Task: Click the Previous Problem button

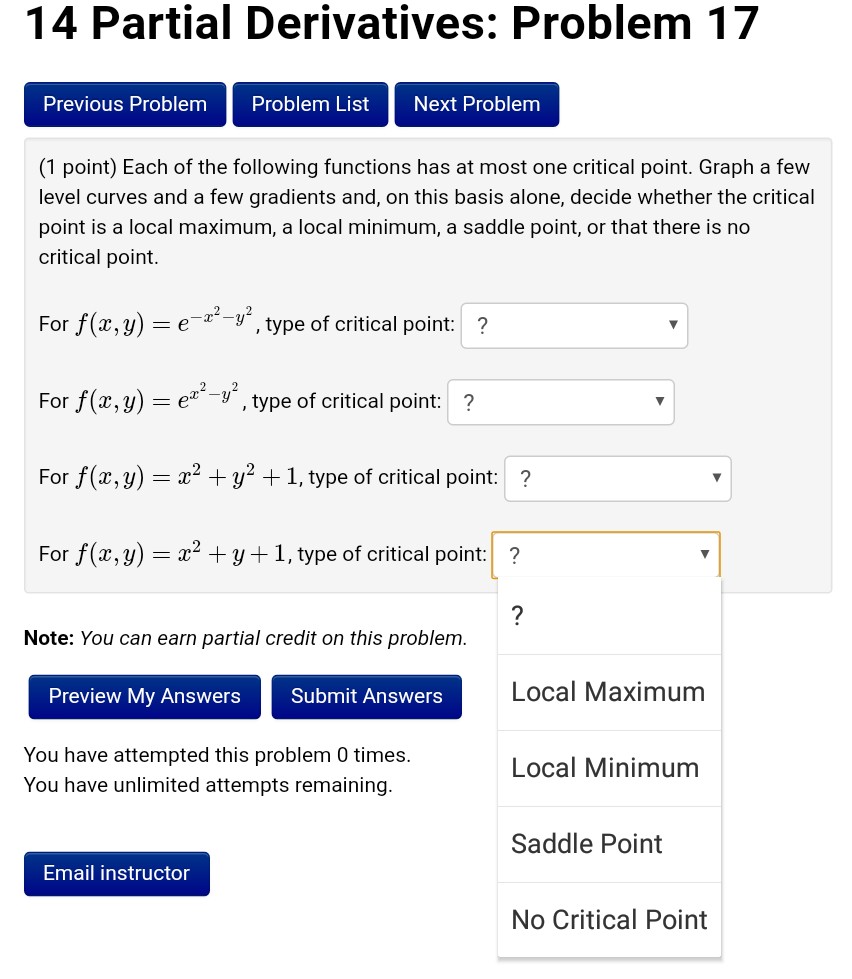Action: tap(124, 104)
